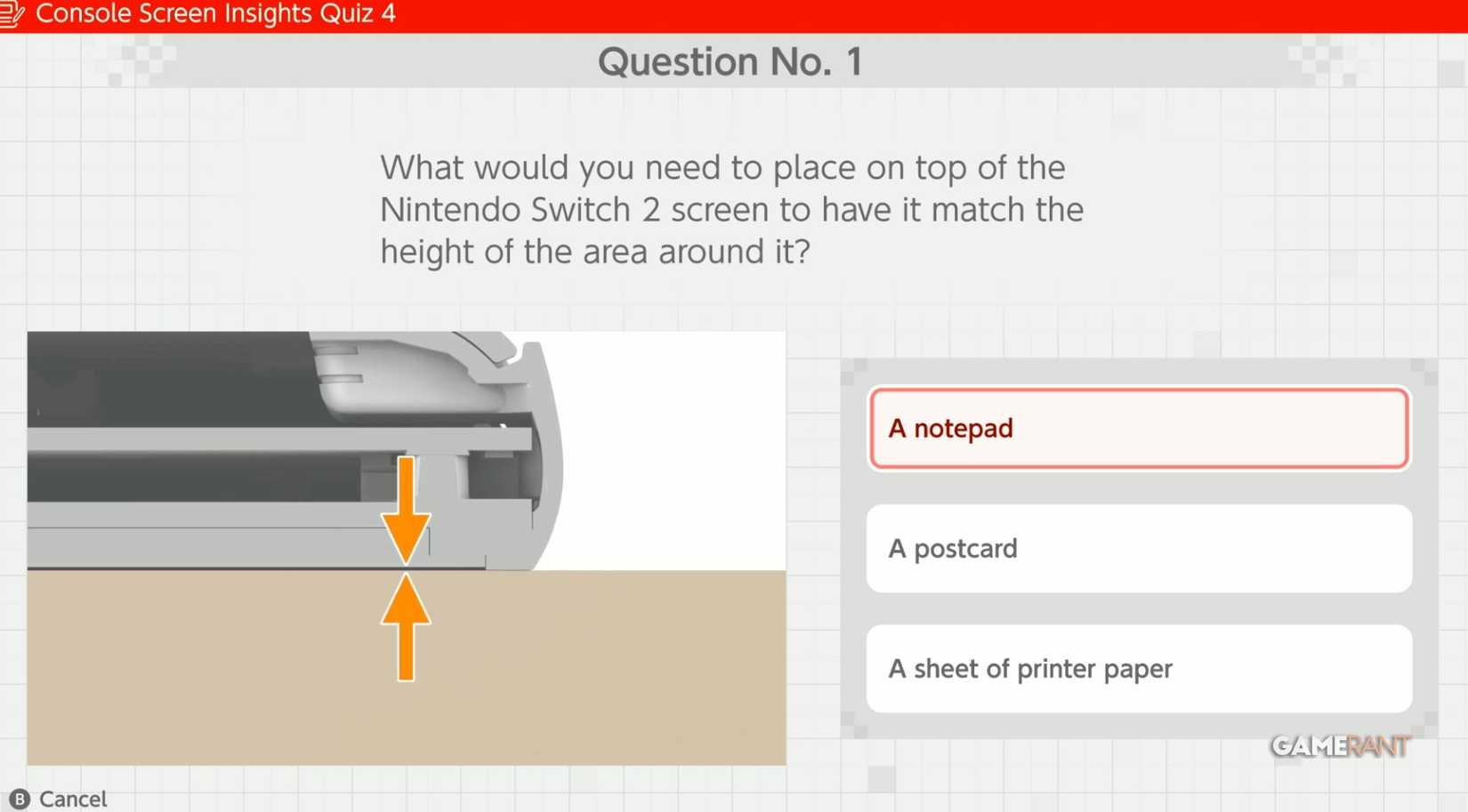The image size is (1468, 812).
Task: Pick the "A sheet of printer paper" answer
Action: point(1138,668)
